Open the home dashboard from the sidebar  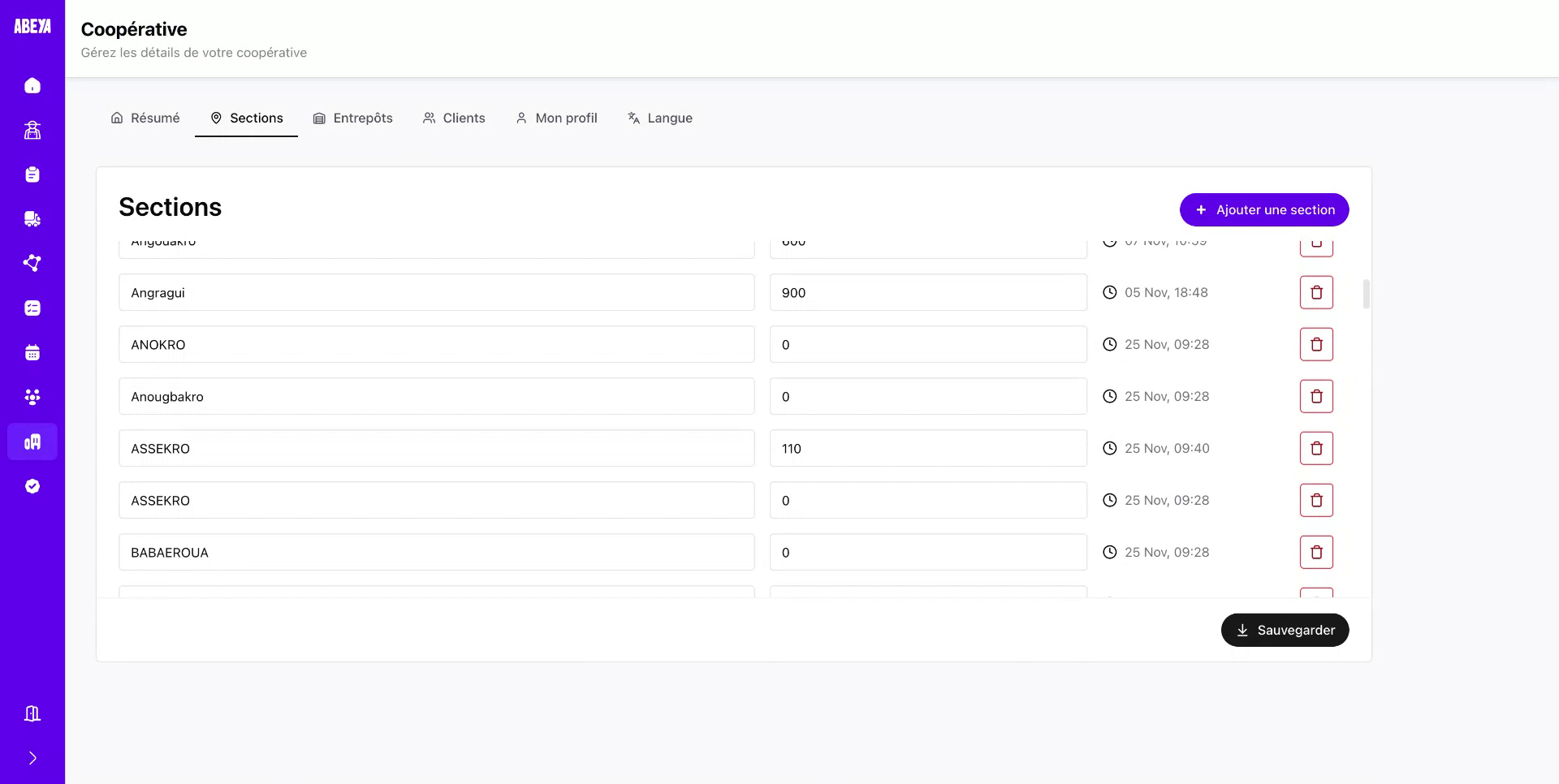click(32, 85)
